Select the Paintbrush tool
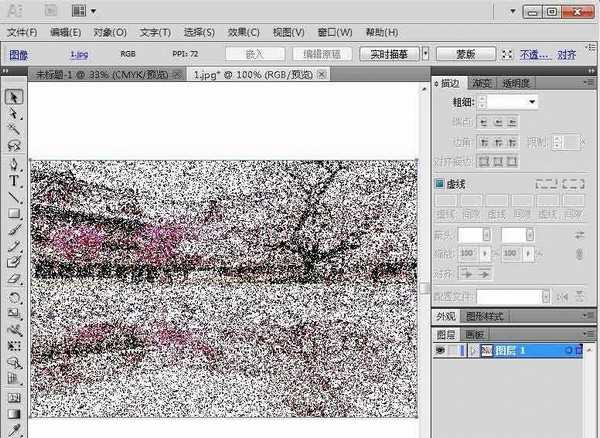 (x=15, y=230)
